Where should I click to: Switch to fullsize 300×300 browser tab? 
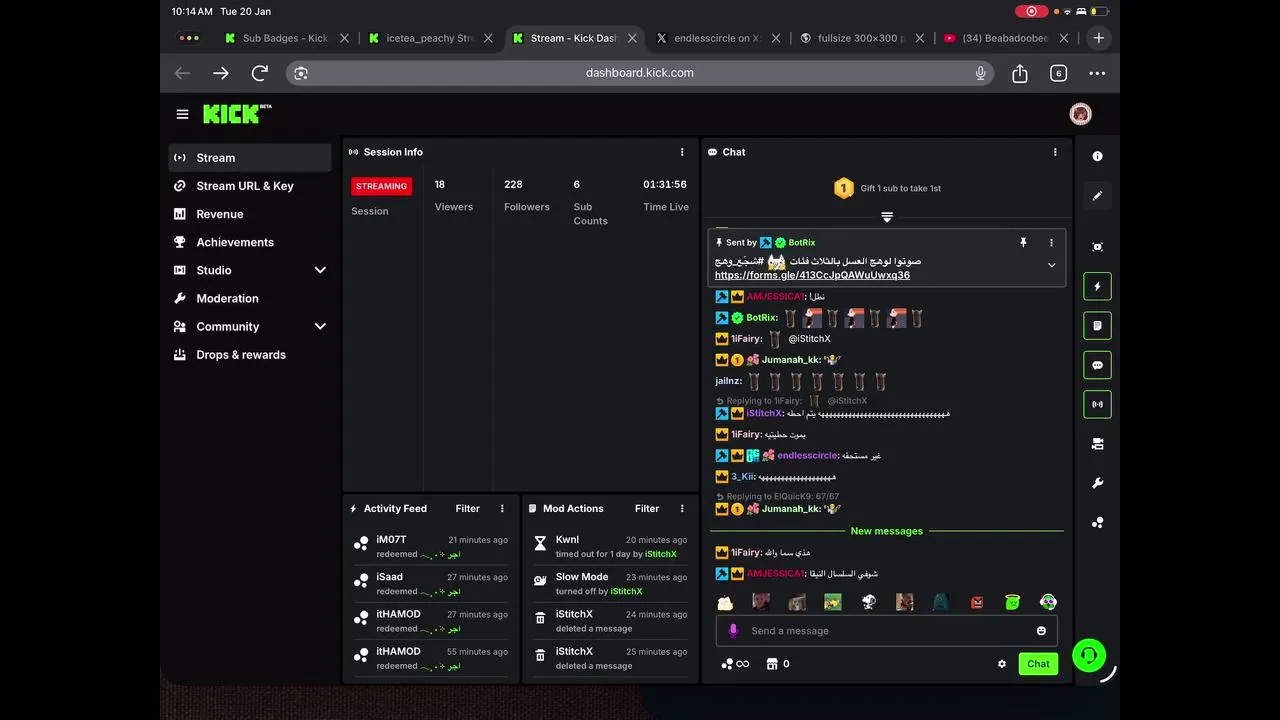click(862, 38)
